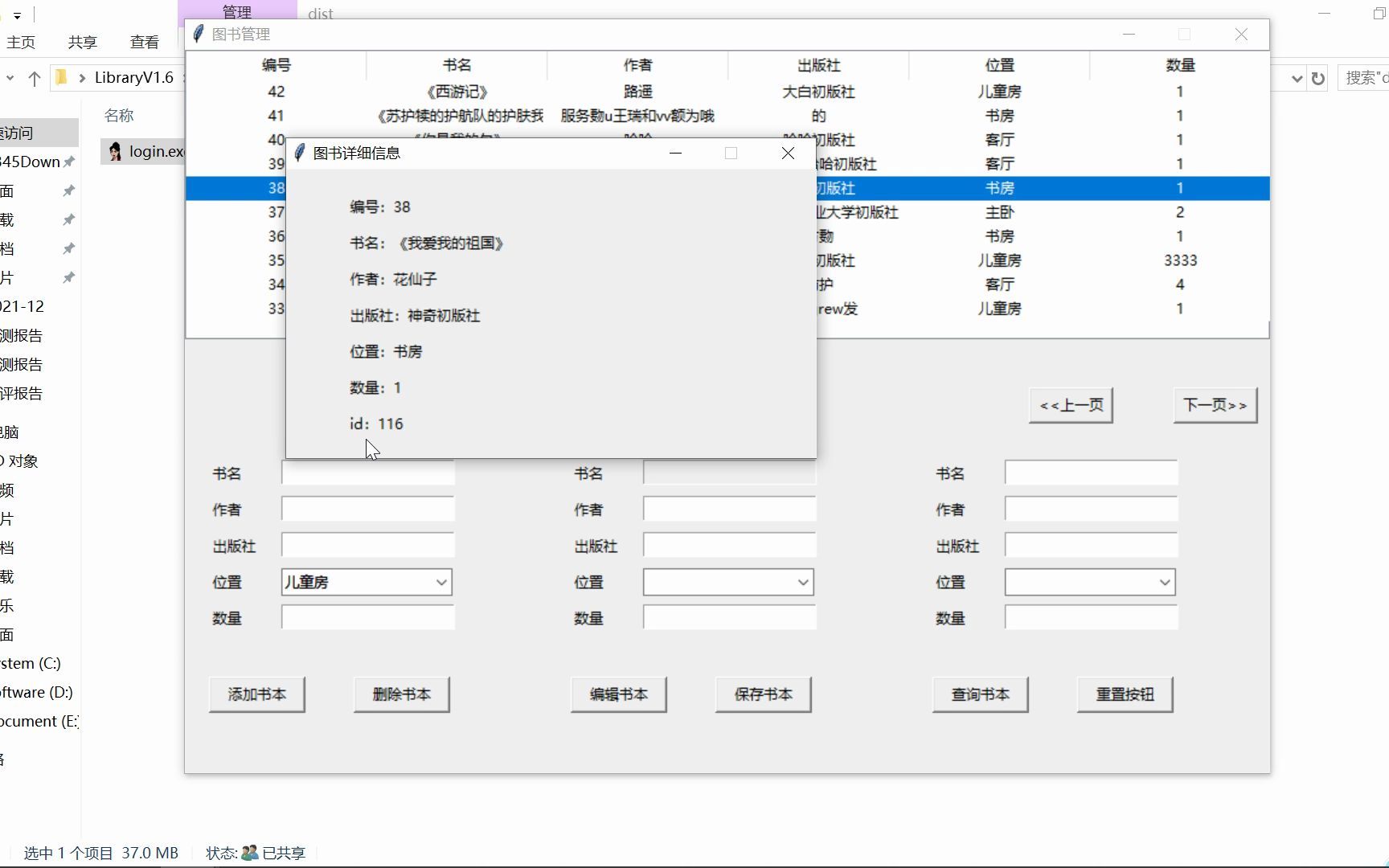
Task: Click the refresh icon in the address bar
Action: coord(1317,78)
